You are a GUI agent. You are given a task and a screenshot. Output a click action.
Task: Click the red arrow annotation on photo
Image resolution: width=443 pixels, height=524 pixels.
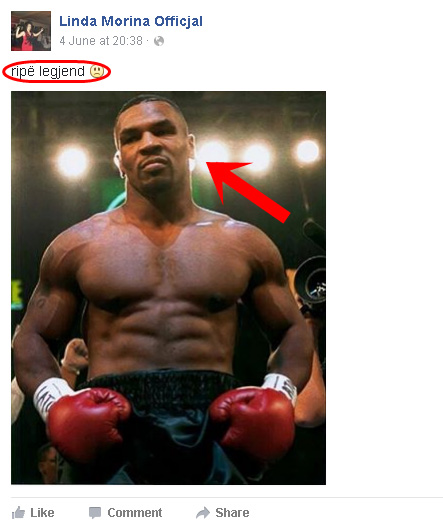[247, 190]
